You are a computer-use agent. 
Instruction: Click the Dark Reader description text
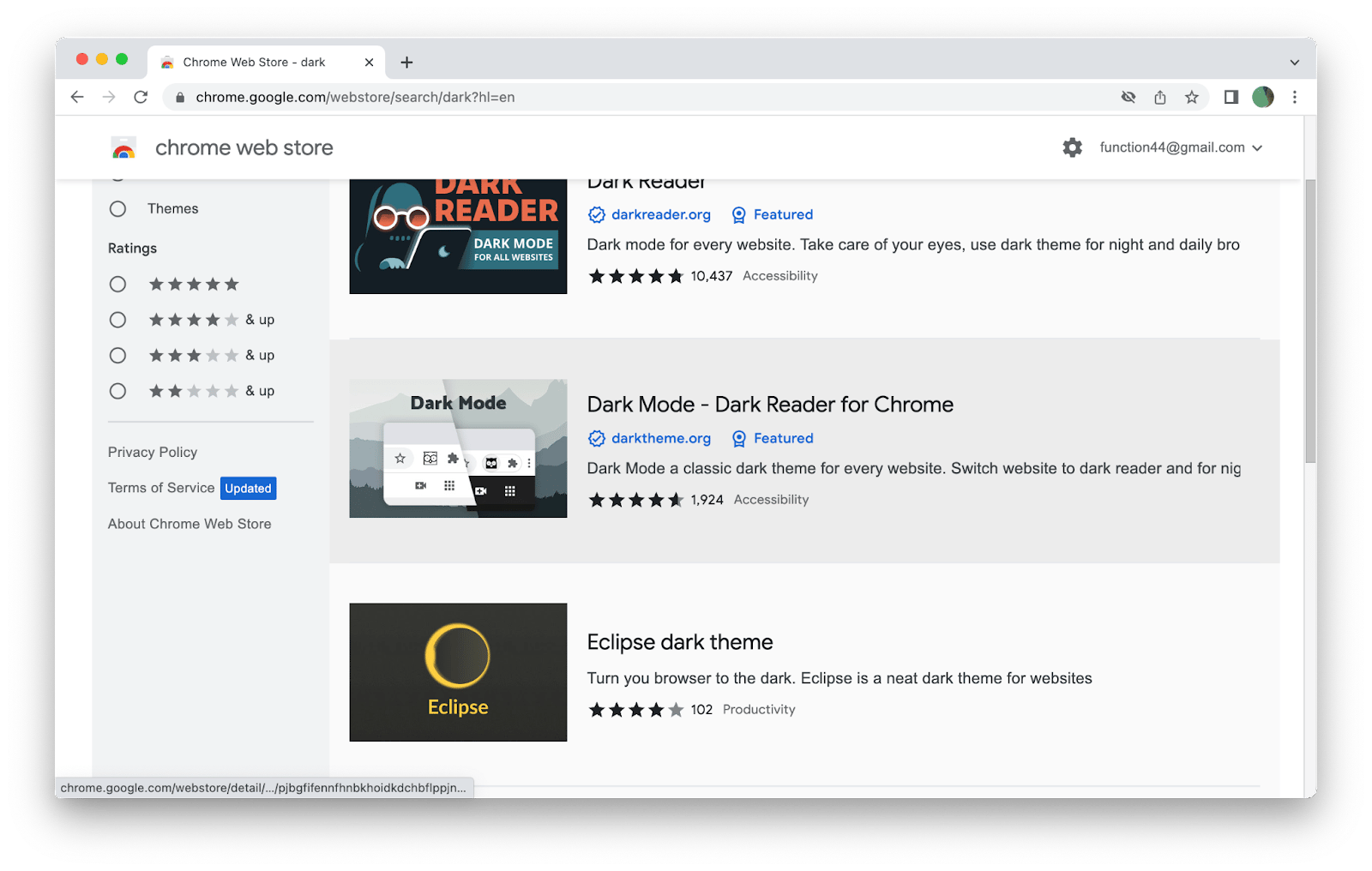coord(913,245)
